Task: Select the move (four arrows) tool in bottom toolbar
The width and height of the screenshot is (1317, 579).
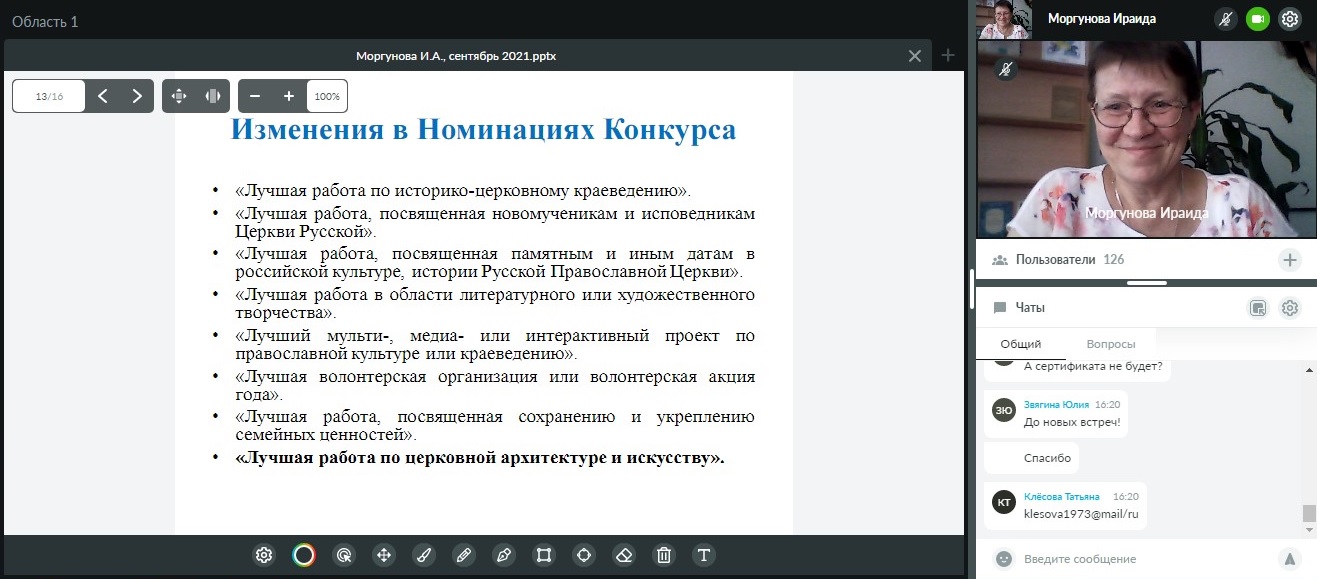Action: 383,555
